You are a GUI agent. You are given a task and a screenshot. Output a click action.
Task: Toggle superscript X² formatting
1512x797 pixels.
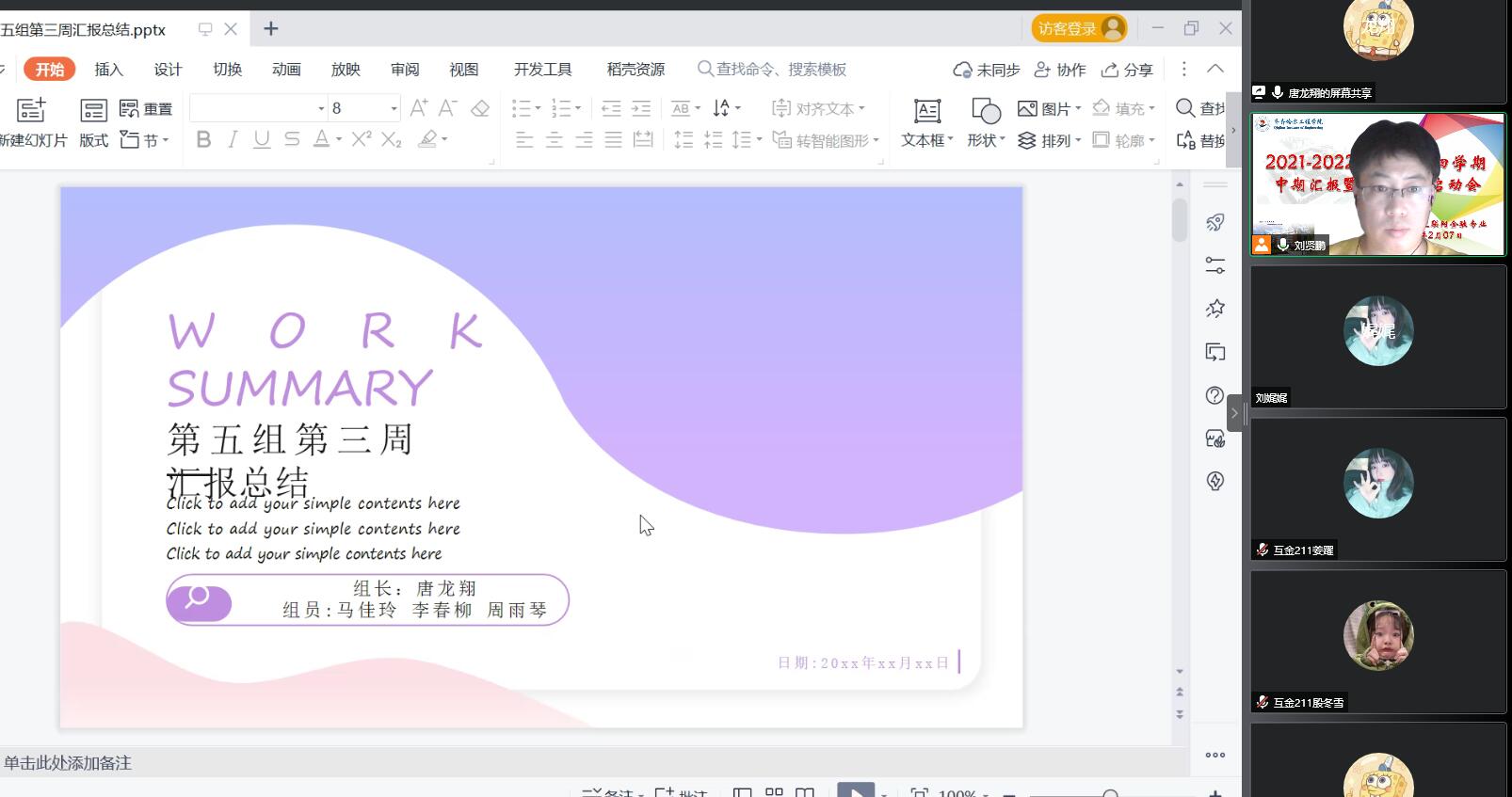tap(362, 139)
